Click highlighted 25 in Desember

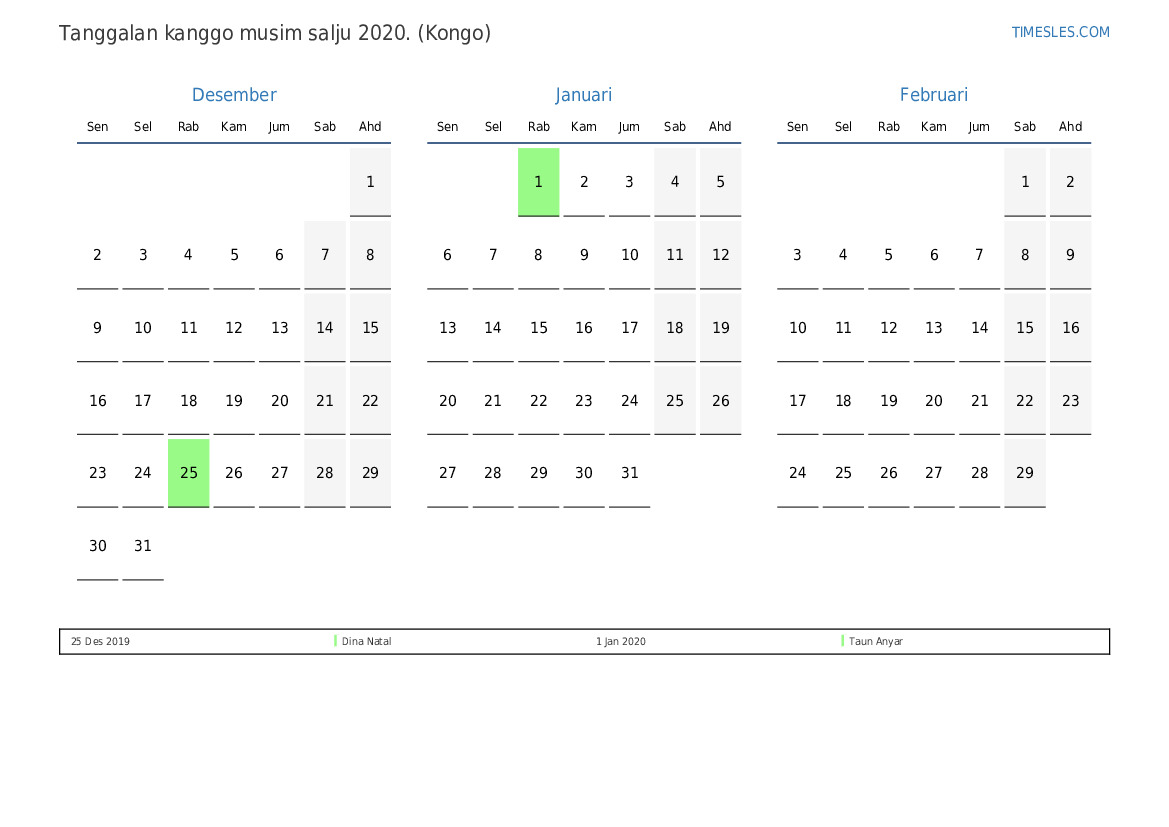point(189,473)
